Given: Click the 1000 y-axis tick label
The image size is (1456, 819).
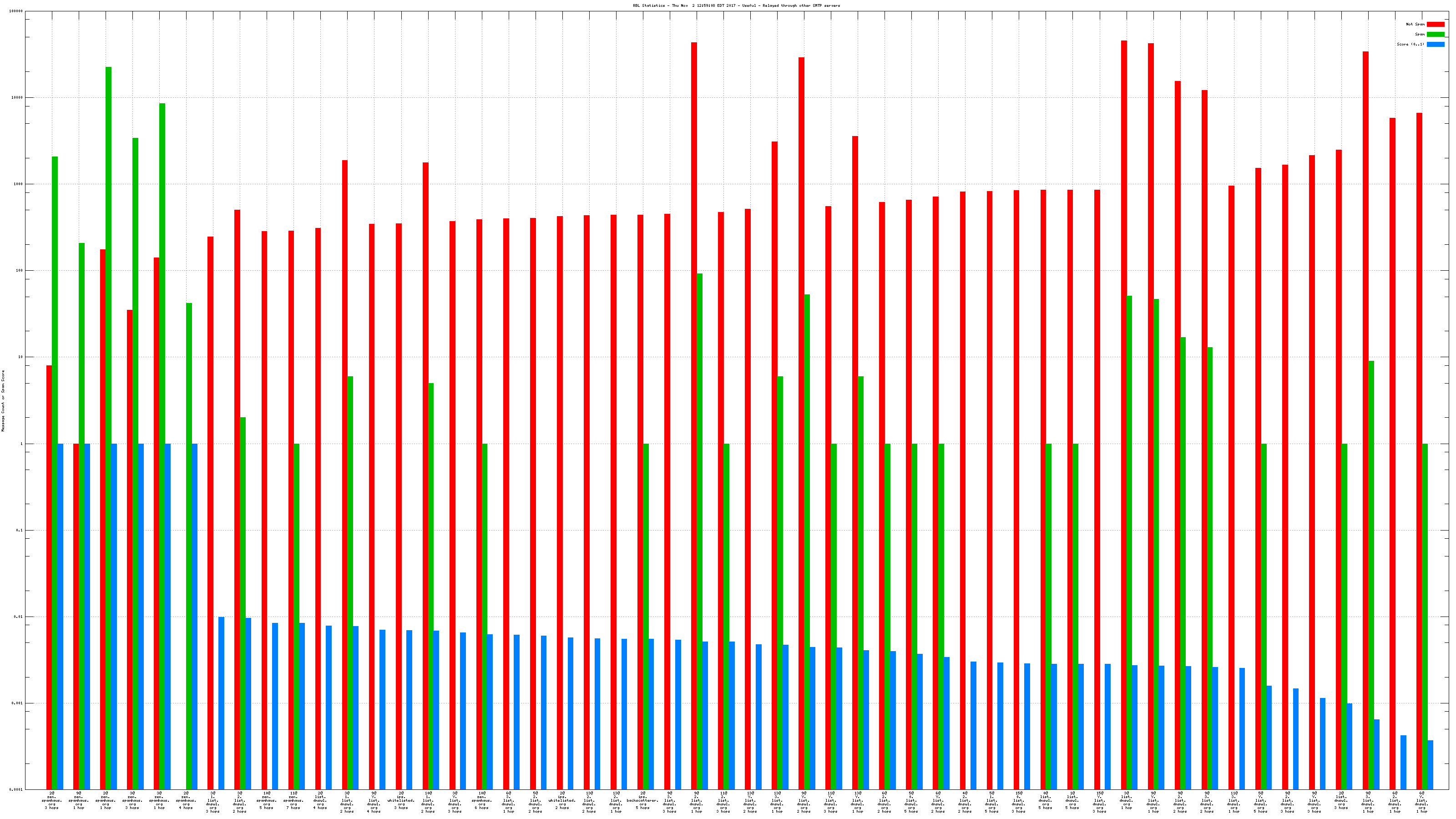Looking at the screenshot, I should tap(19, 184).
